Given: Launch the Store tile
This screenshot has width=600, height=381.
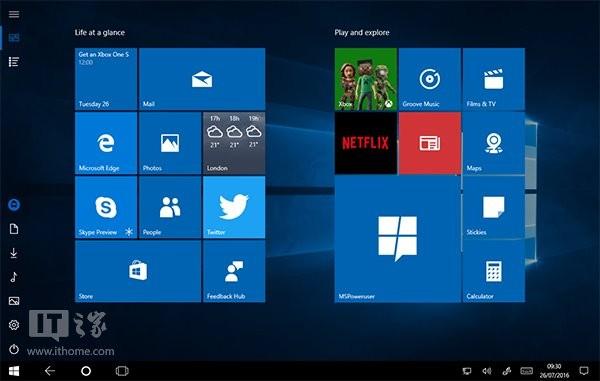Looking at the screenshot, I should 138,271.
